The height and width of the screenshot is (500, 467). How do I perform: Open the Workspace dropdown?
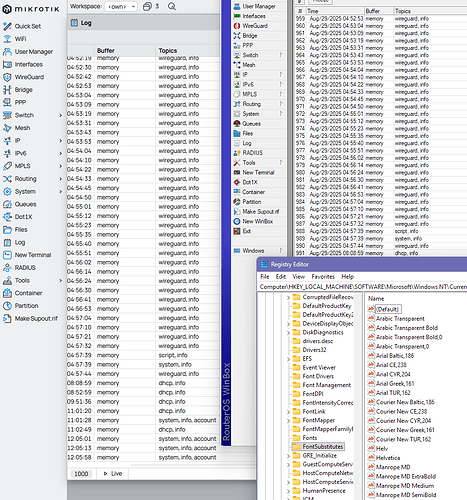coord(121,6)
